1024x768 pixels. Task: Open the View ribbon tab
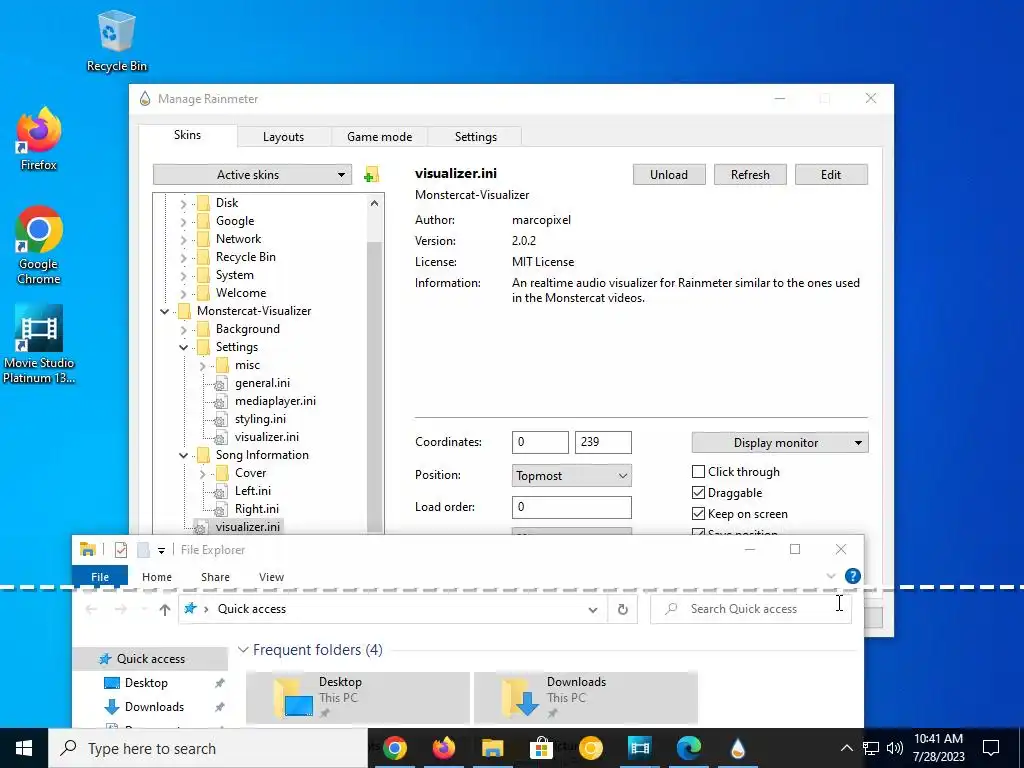271,577
